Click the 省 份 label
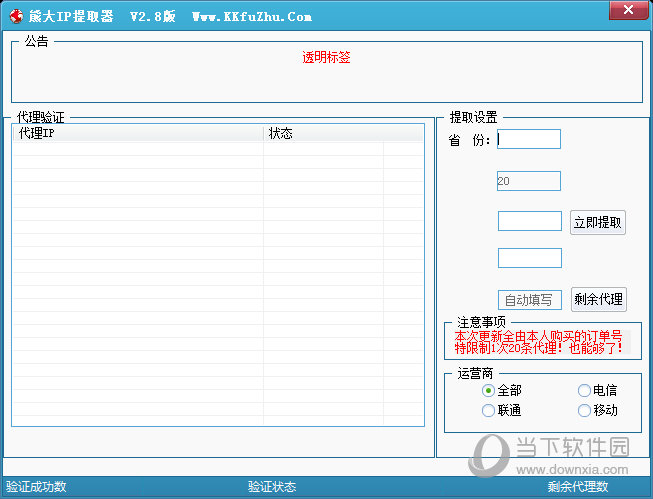 469,140
